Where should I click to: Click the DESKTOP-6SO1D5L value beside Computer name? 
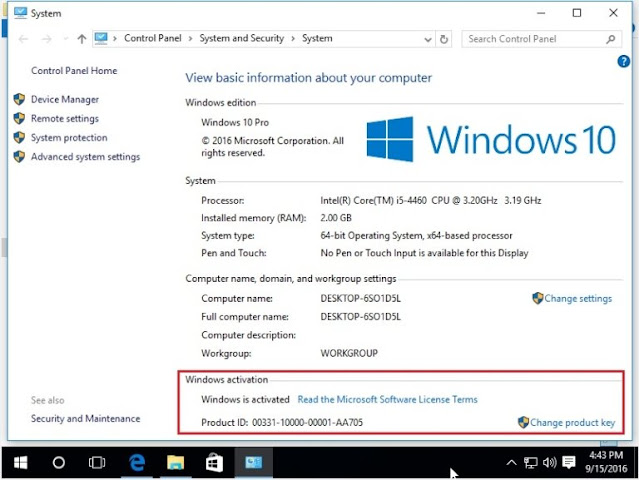click(361, 299)
